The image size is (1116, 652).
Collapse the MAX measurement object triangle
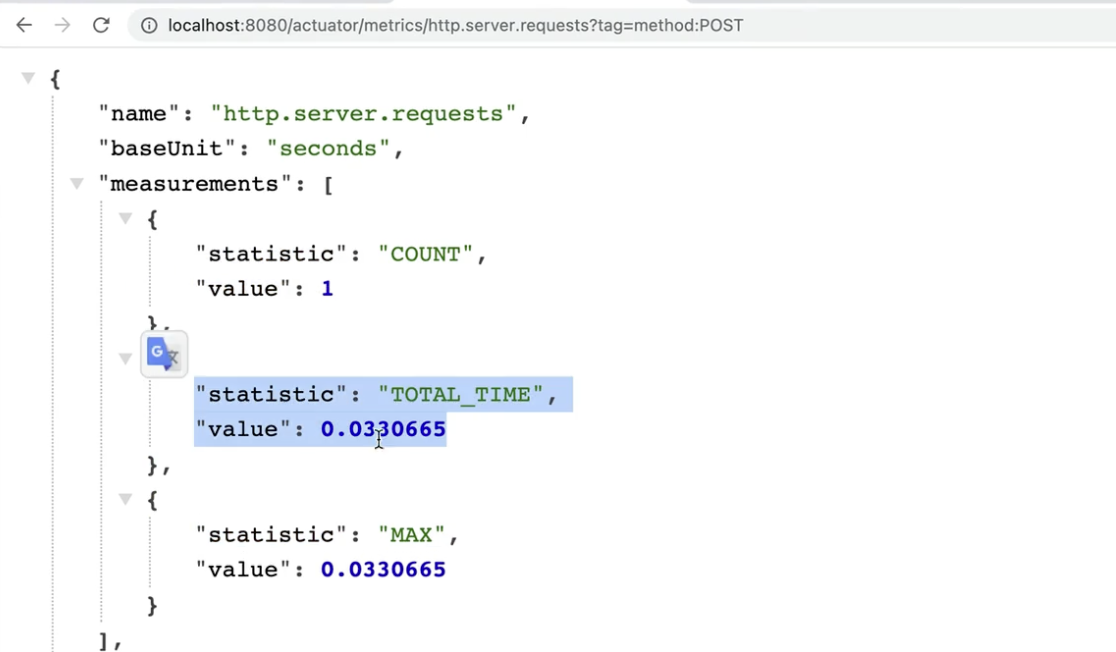point(125,499)
